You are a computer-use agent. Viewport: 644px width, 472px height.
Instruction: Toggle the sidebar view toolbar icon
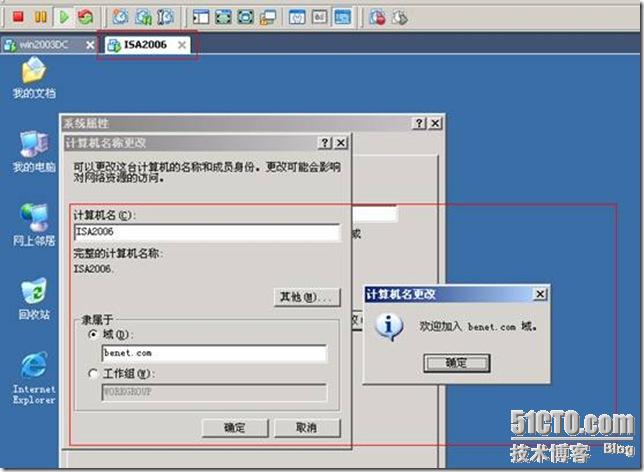pos(201,17)
